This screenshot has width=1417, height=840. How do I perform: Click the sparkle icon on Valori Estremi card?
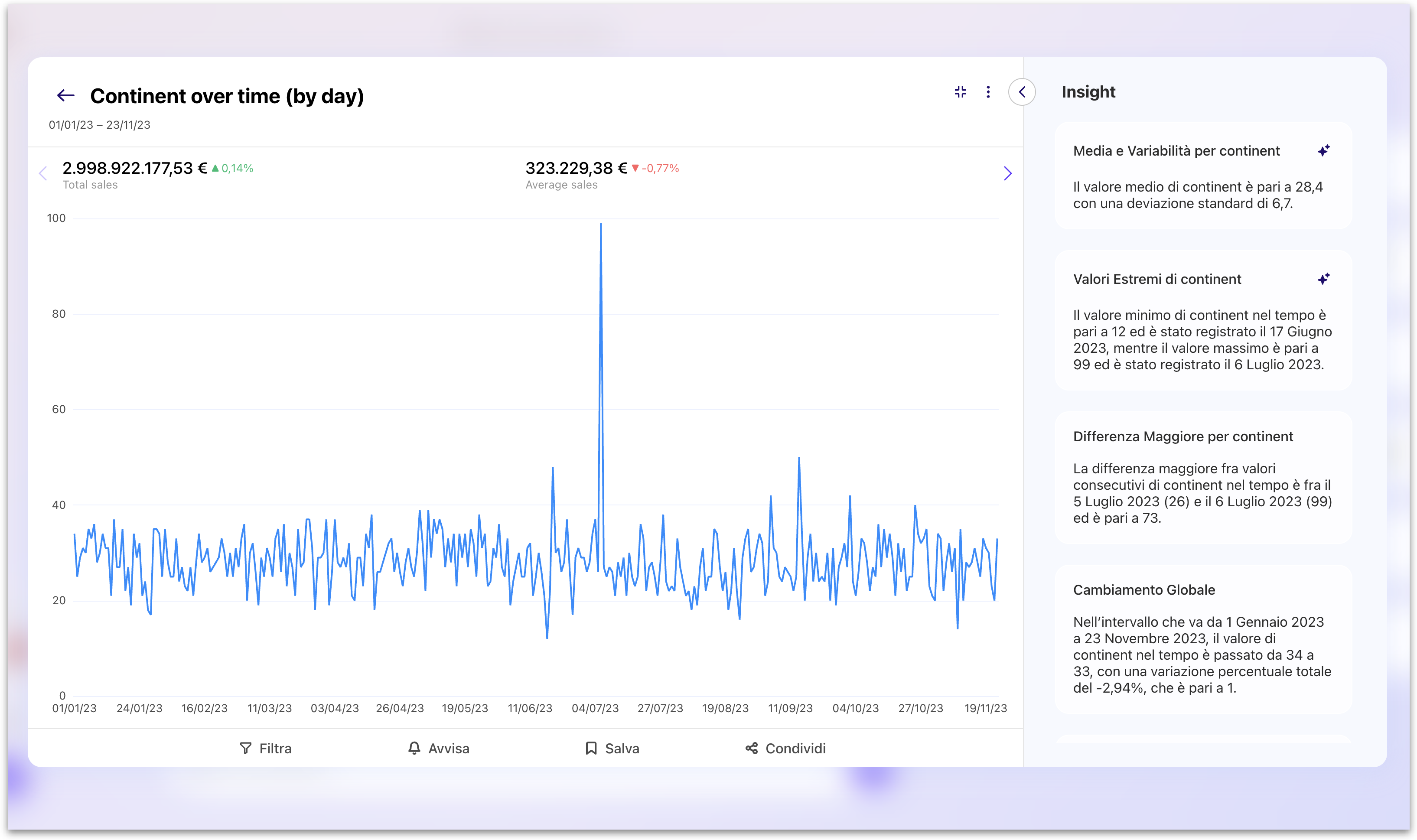[1323, 279]
